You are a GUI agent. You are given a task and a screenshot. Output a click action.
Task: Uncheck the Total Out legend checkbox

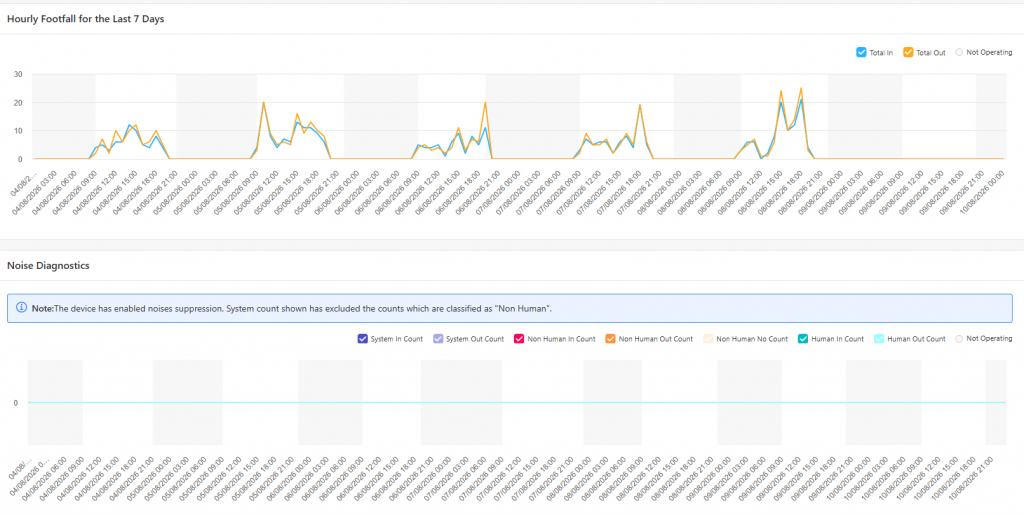908,52
